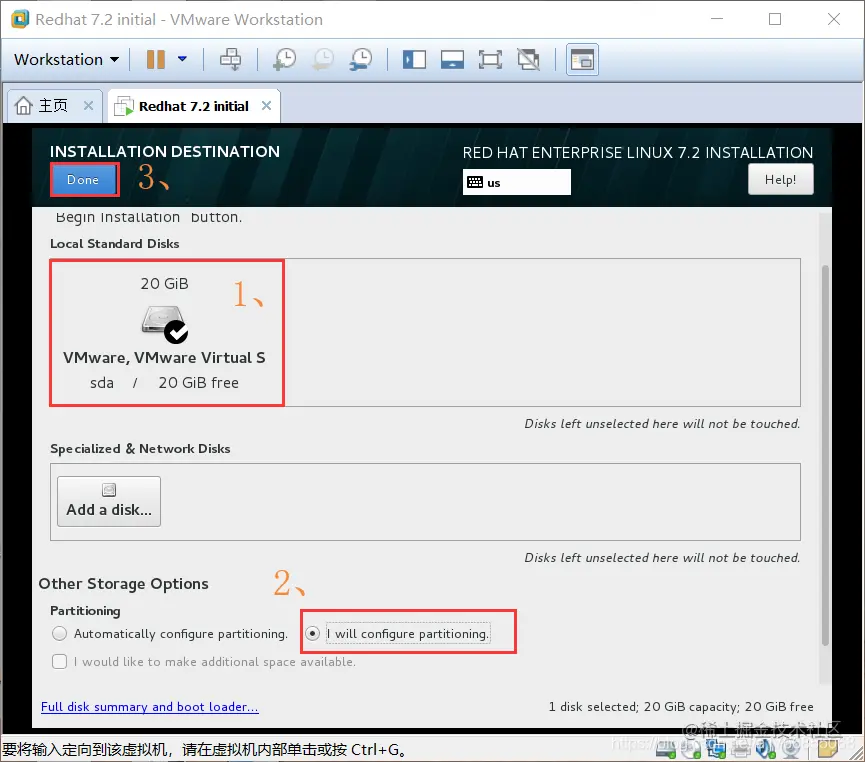The image size is (865, 762).
Task: Minimize the VMware Workstation window
Action: click(717, 19)
